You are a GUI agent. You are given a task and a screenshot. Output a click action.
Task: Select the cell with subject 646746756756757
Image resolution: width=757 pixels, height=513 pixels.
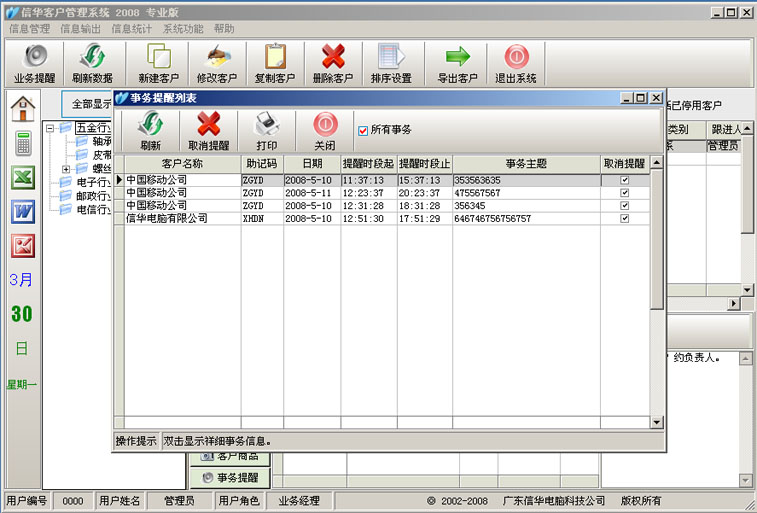click(527, 219)
